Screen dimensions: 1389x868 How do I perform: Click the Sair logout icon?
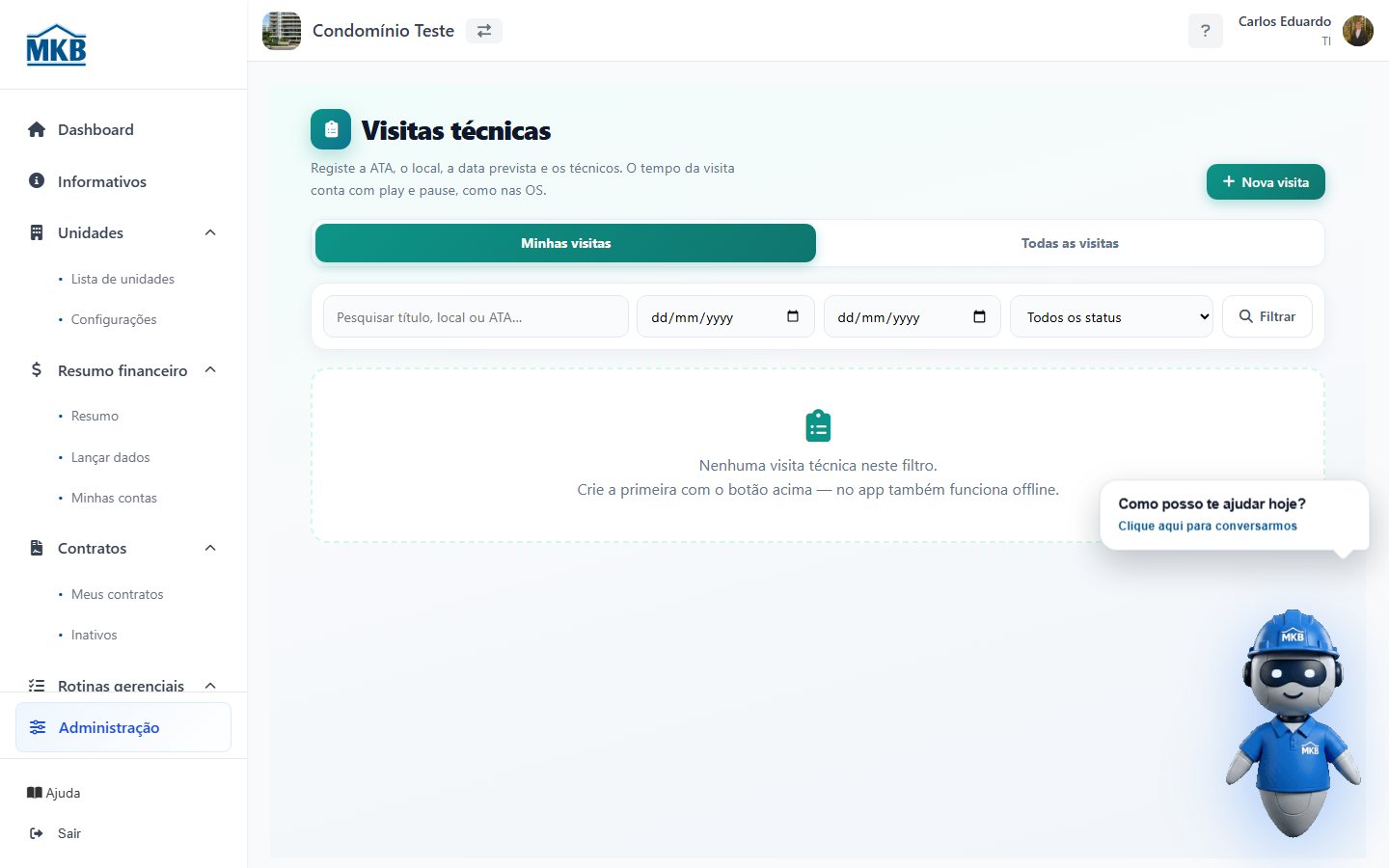pos(37,833)
